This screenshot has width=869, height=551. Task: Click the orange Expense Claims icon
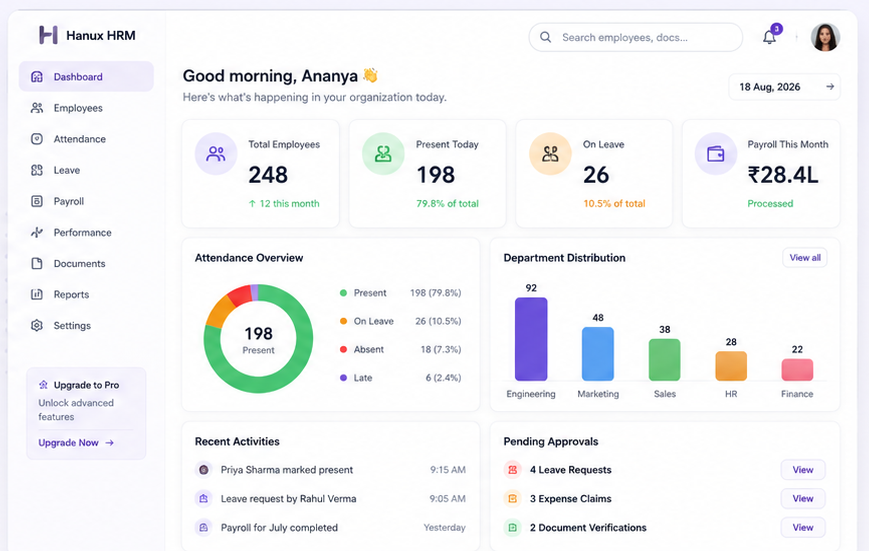pos(513,498)
